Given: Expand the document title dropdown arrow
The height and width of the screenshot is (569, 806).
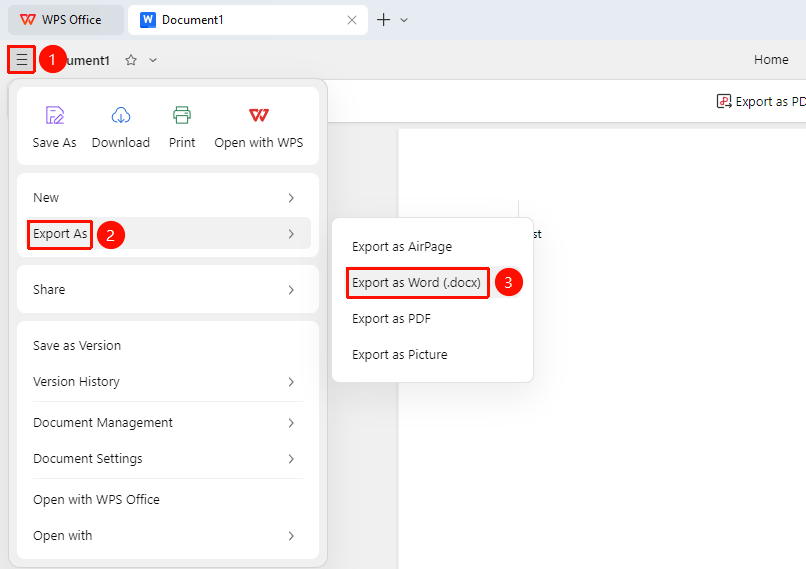Looking at the screenshot, I should pos(153,60).
